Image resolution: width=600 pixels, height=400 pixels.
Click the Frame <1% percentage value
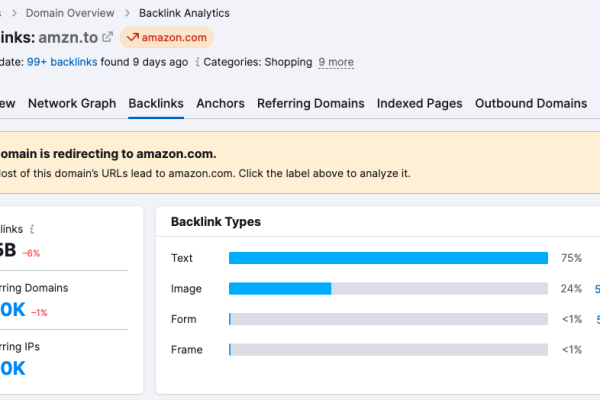coord(572,349)
